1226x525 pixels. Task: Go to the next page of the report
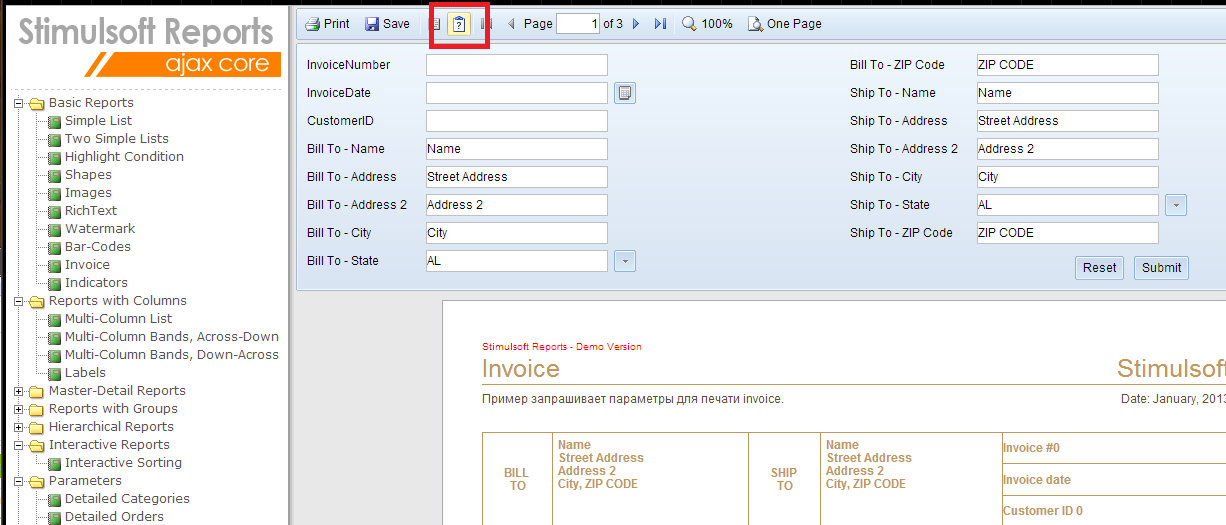coord(636,24)
